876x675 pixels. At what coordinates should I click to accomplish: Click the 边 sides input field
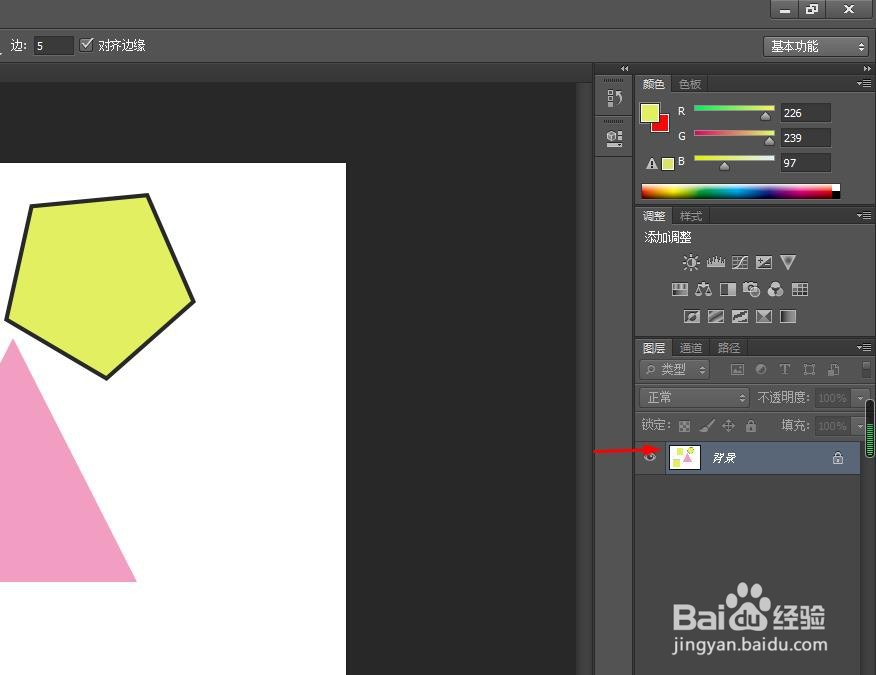53,46
